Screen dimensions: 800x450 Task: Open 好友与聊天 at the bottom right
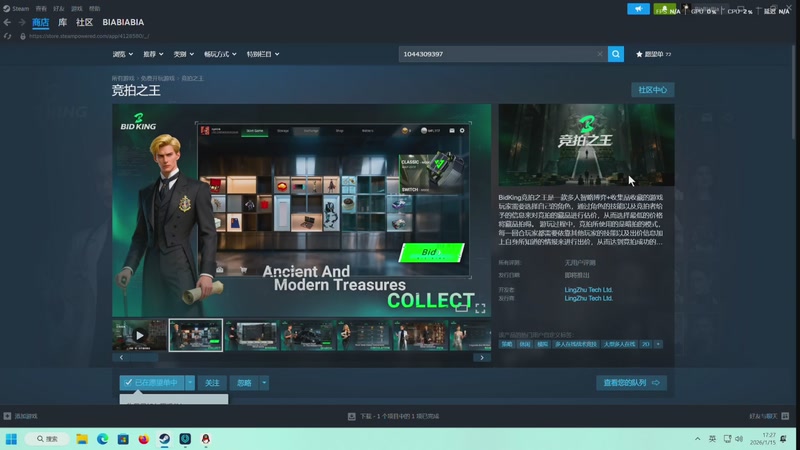769,416
